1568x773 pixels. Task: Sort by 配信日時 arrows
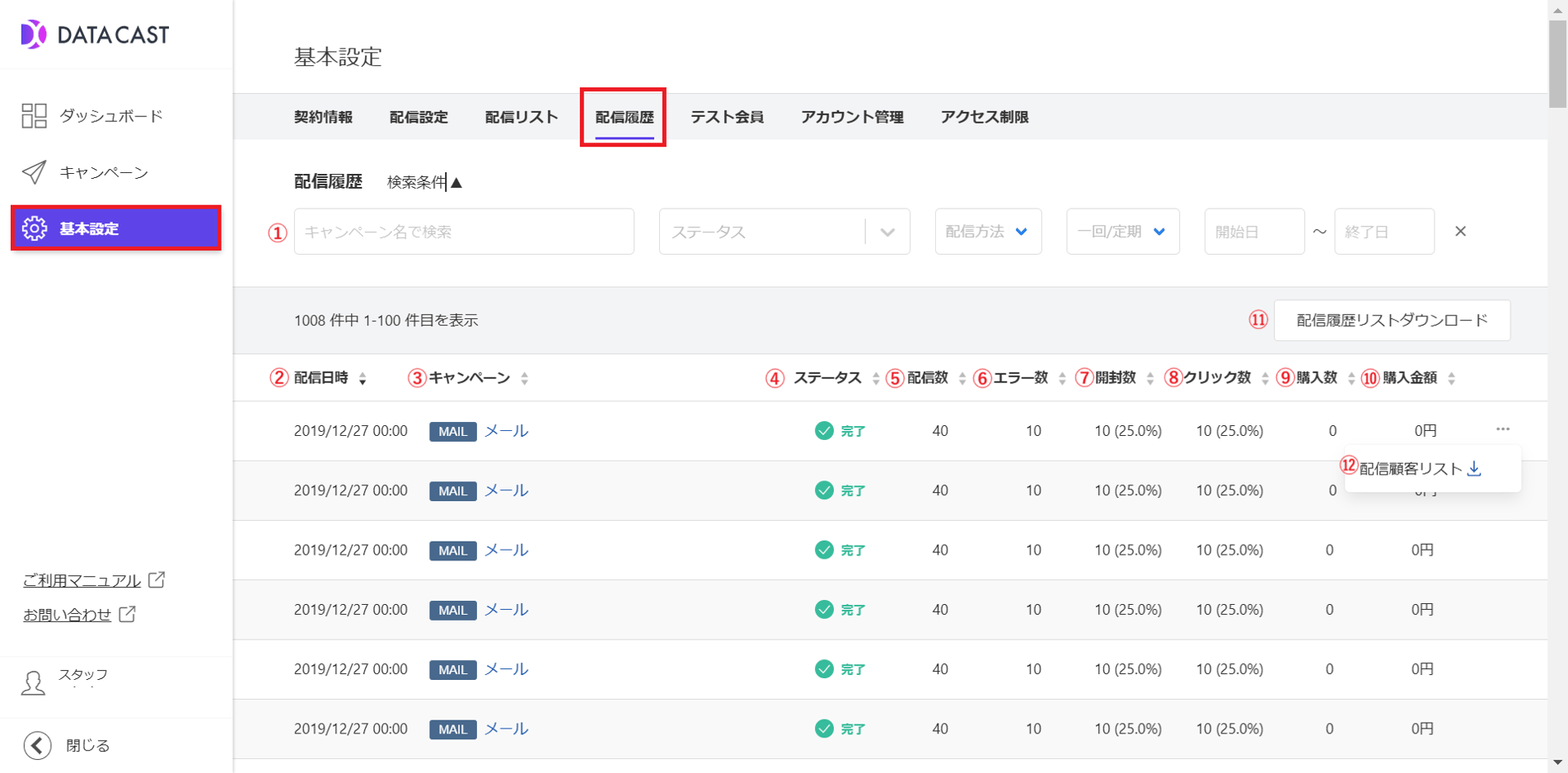tap(363, 378)
